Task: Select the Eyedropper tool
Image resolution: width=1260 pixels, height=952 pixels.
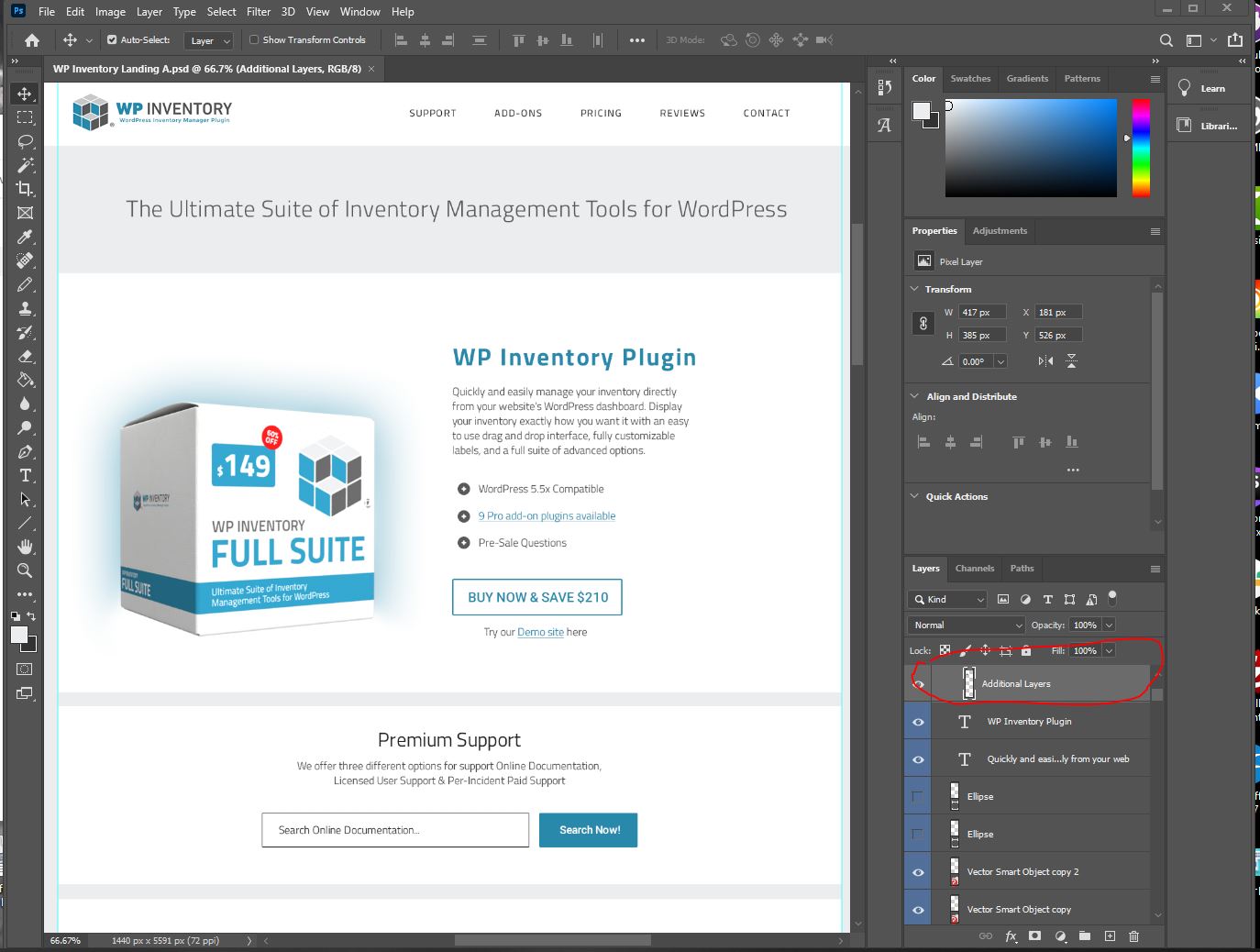Action: [25, 237]
